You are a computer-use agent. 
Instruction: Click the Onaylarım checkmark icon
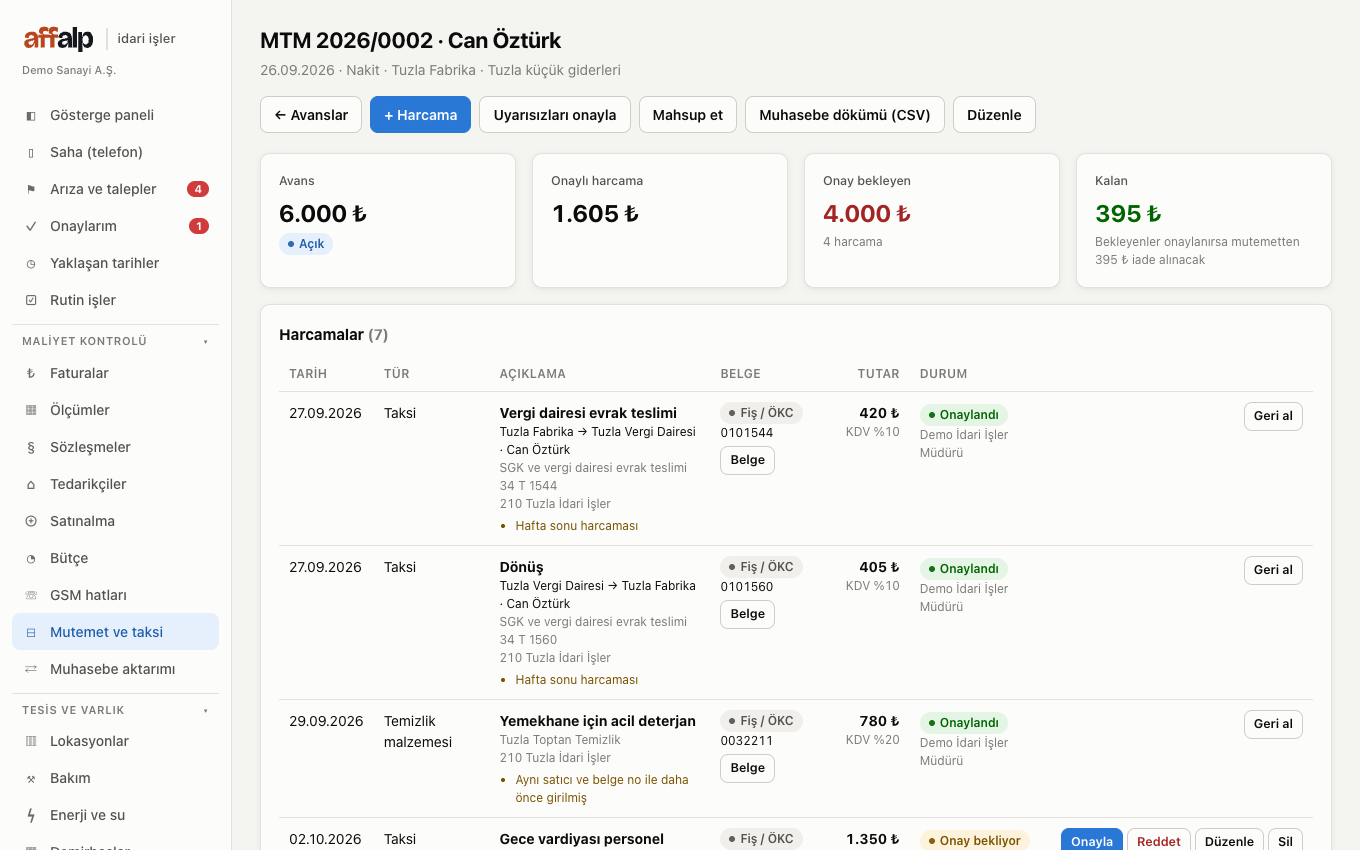click(x=31, y=226)
